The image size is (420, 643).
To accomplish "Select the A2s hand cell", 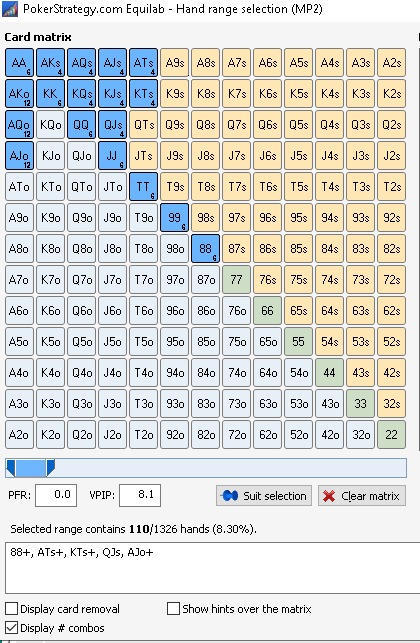I will pyautogui.click(x=392, y=63).
